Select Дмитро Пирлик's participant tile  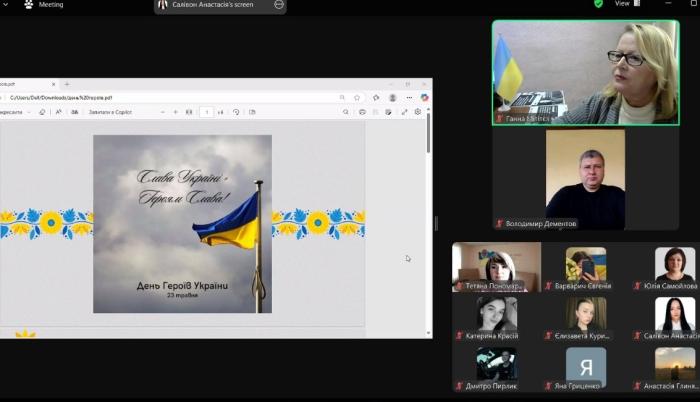tap(496, 368)
